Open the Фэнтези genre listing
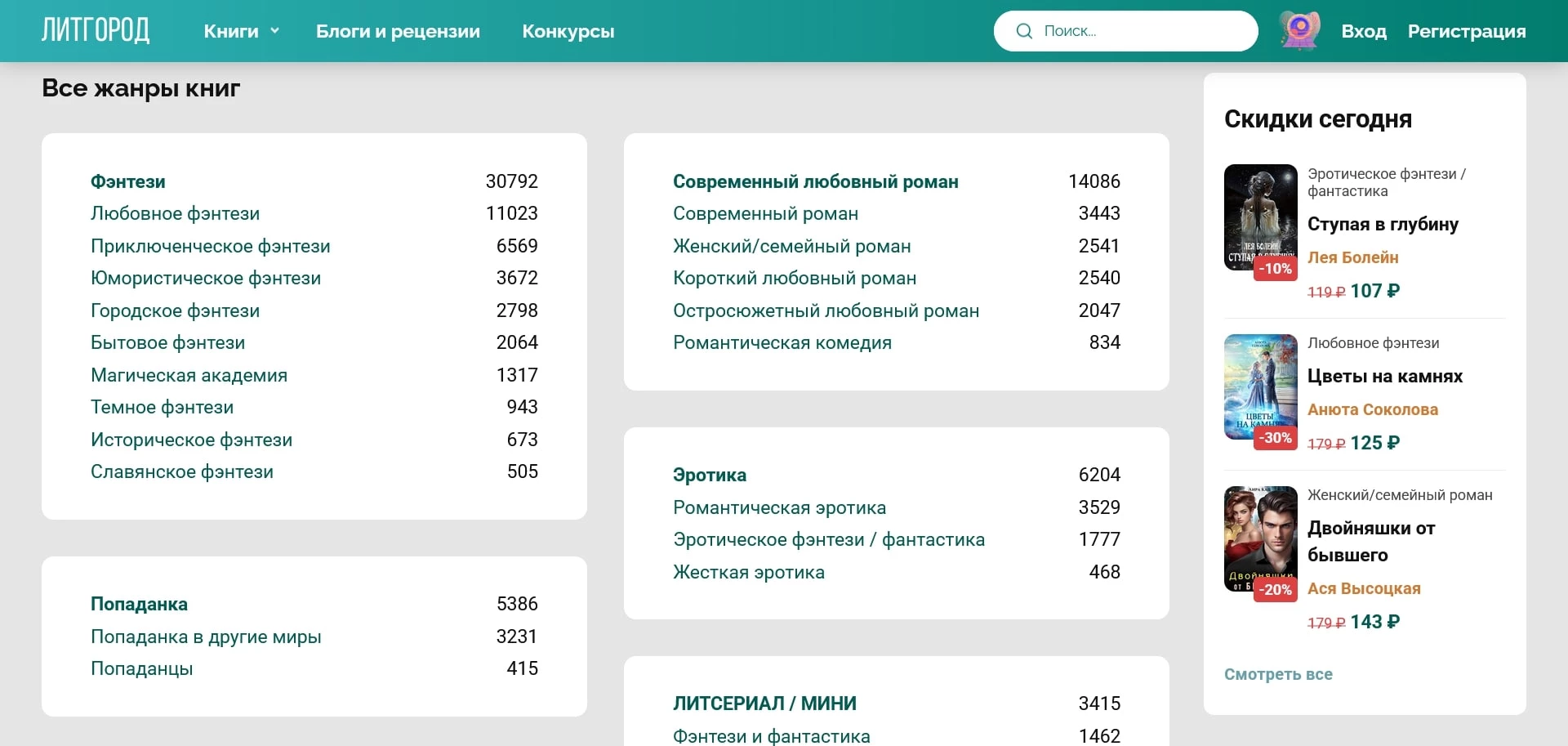 click(x=128, y=181)
